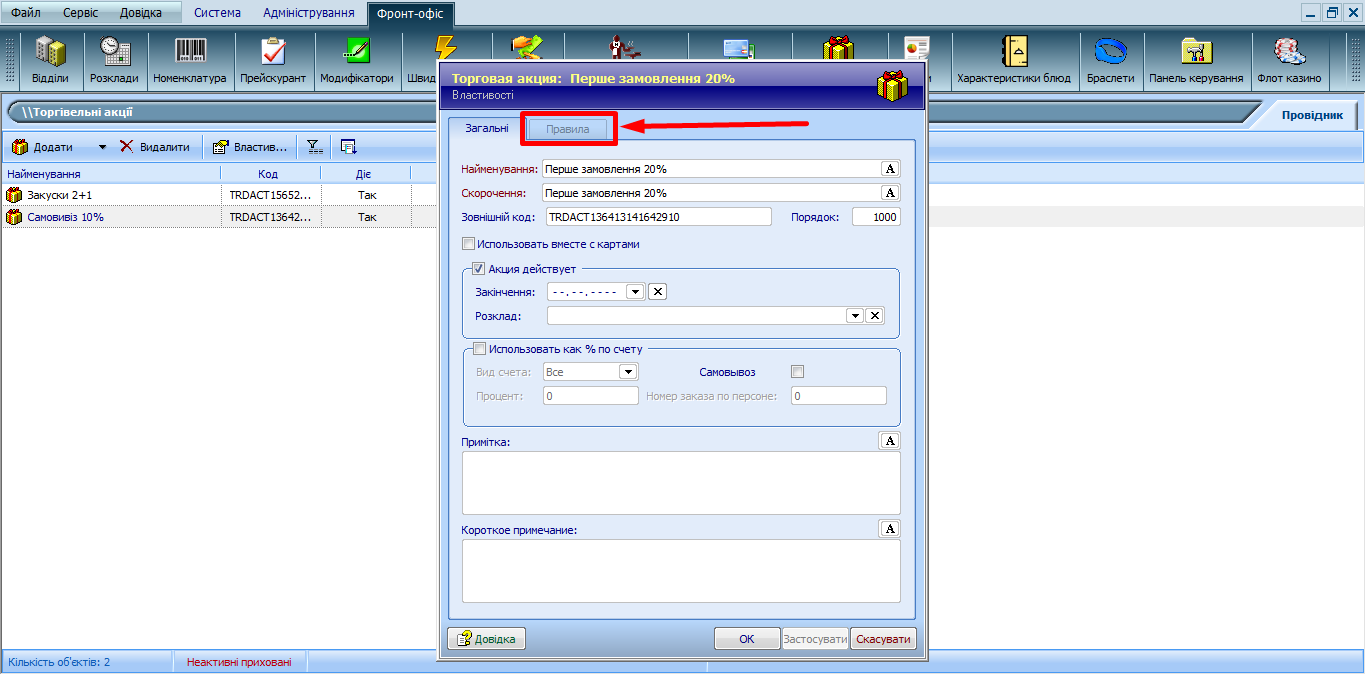Expand the Додати button dropdown arrow

click(102, 147)
